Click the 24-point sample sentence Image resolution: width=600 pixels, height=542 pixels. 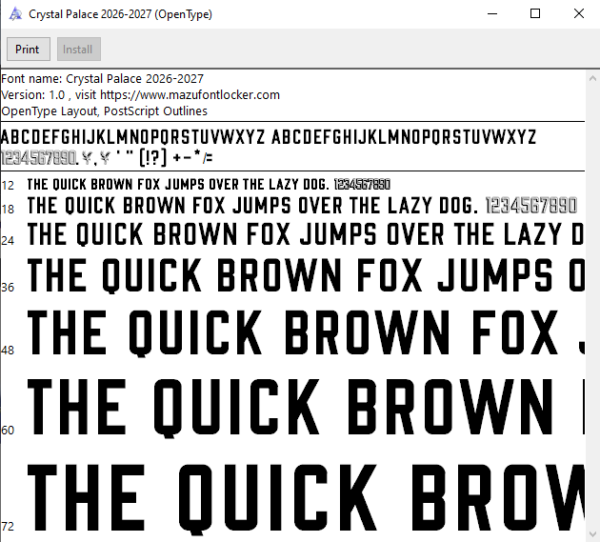tap(305, 234)
